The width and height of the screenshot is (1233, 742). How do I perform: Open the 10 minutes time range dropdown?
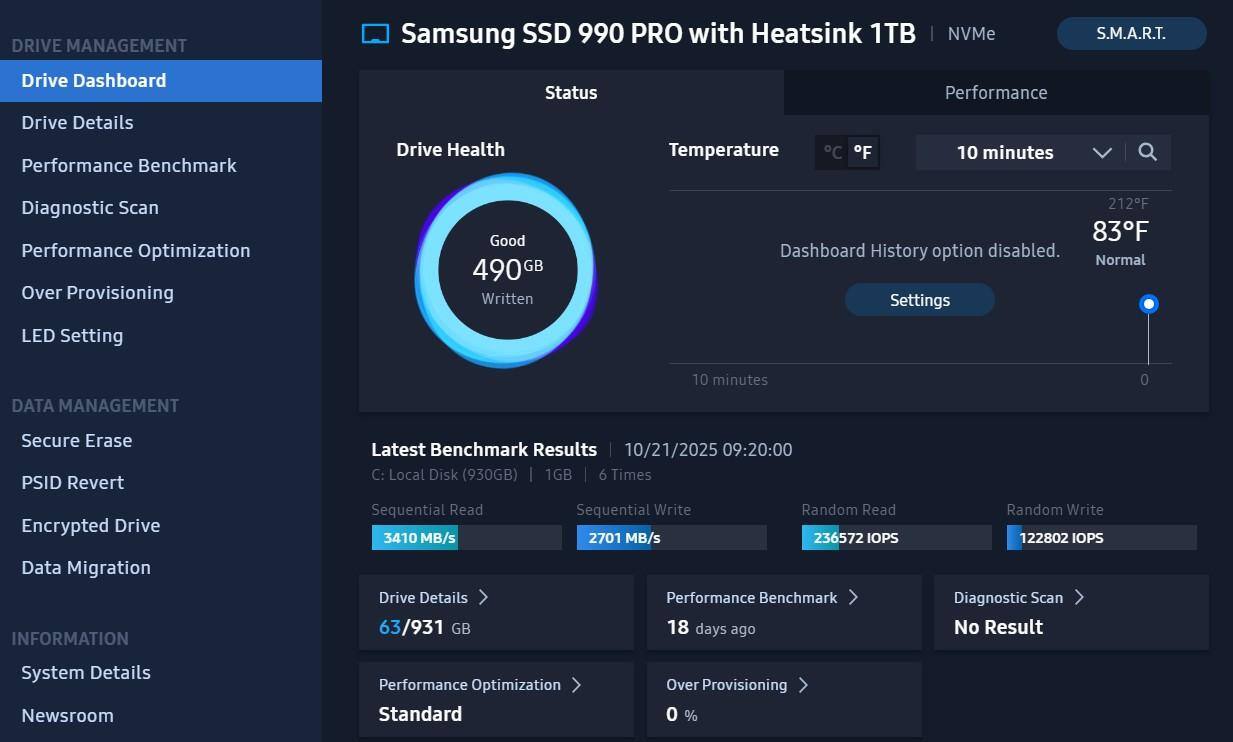click(x=1004, y=152)
